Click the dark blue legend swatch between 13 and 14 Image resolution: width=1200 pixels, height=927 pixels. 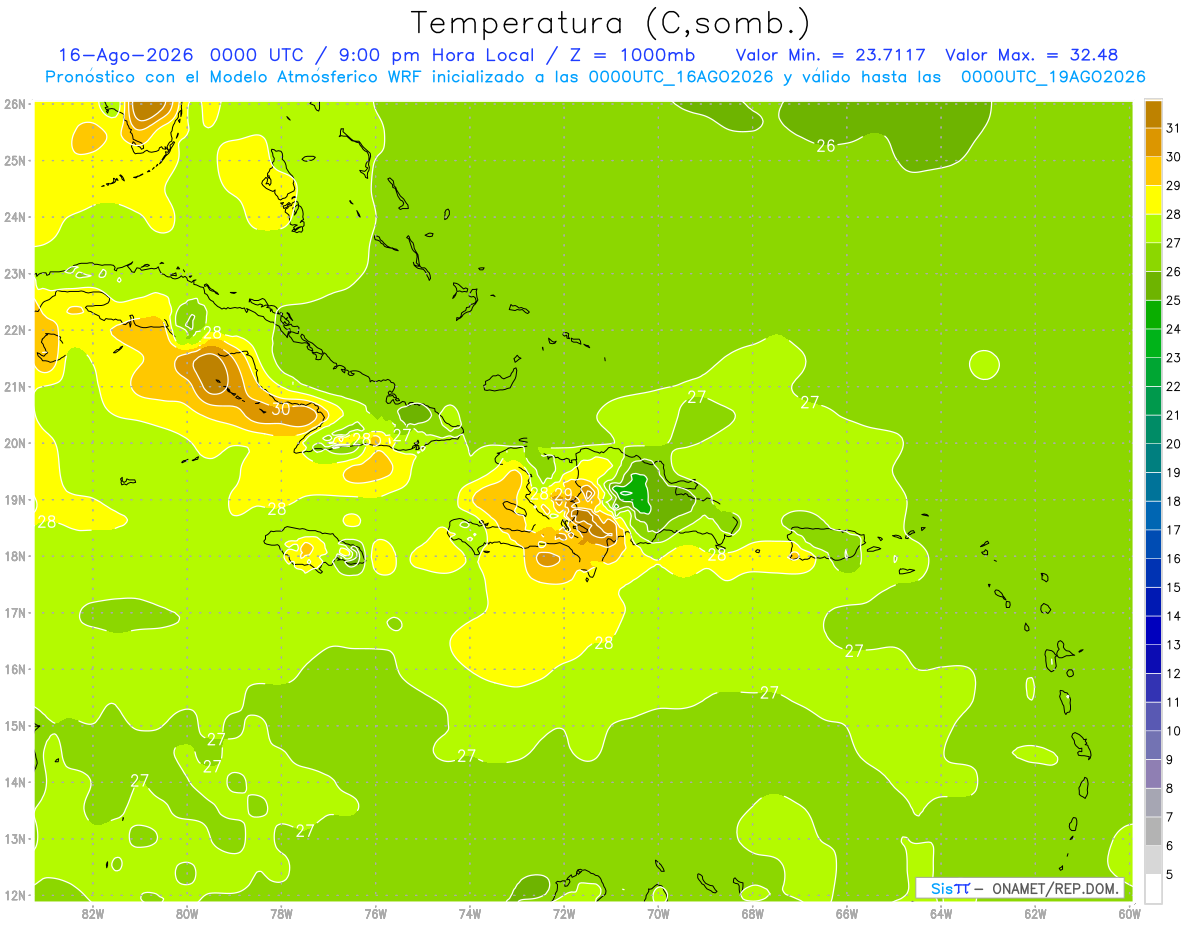(1153, 630)
